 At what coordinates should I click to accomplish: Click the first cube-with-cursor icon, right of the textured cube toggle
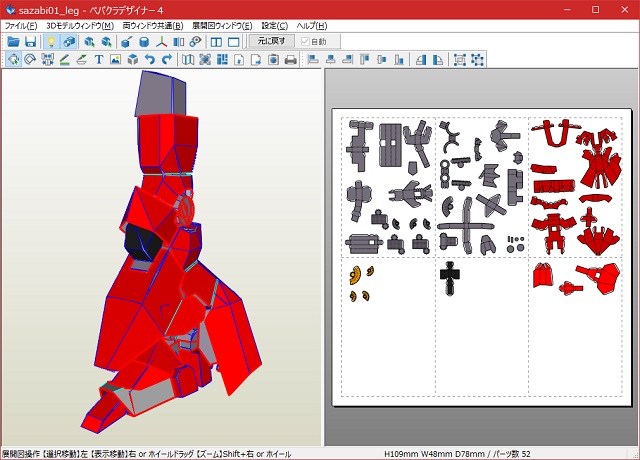pyautogui.click(x=89, y=42)
